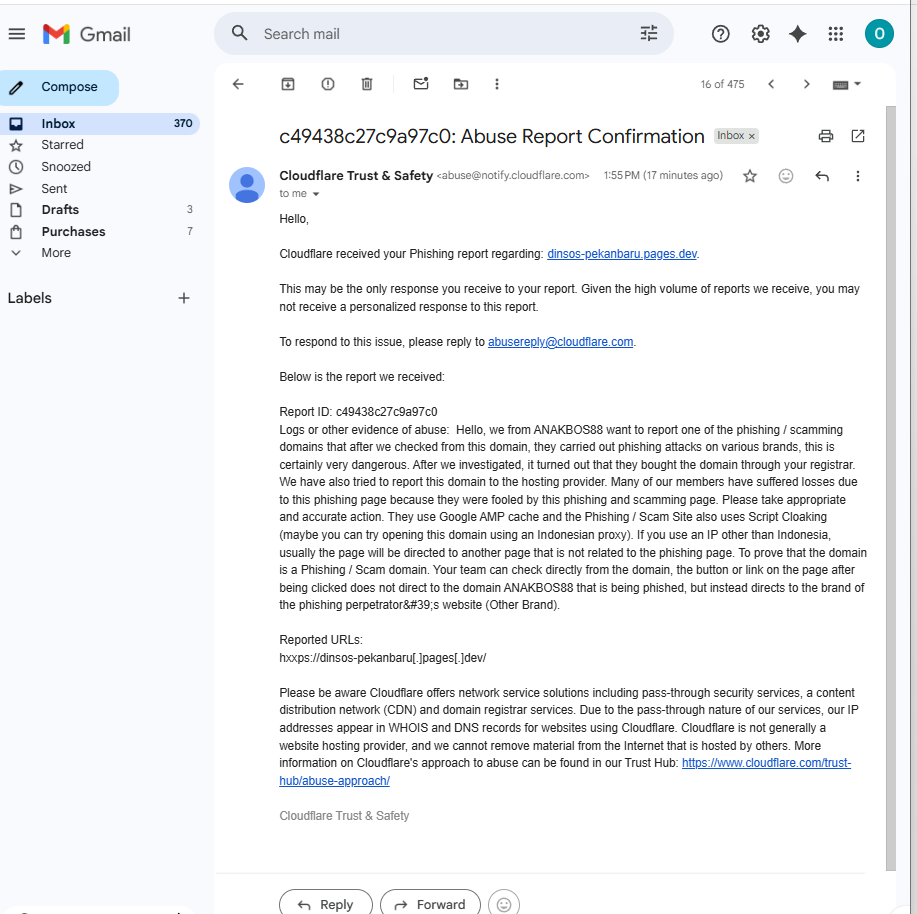Show search options filter icon

tap(649, 33)
